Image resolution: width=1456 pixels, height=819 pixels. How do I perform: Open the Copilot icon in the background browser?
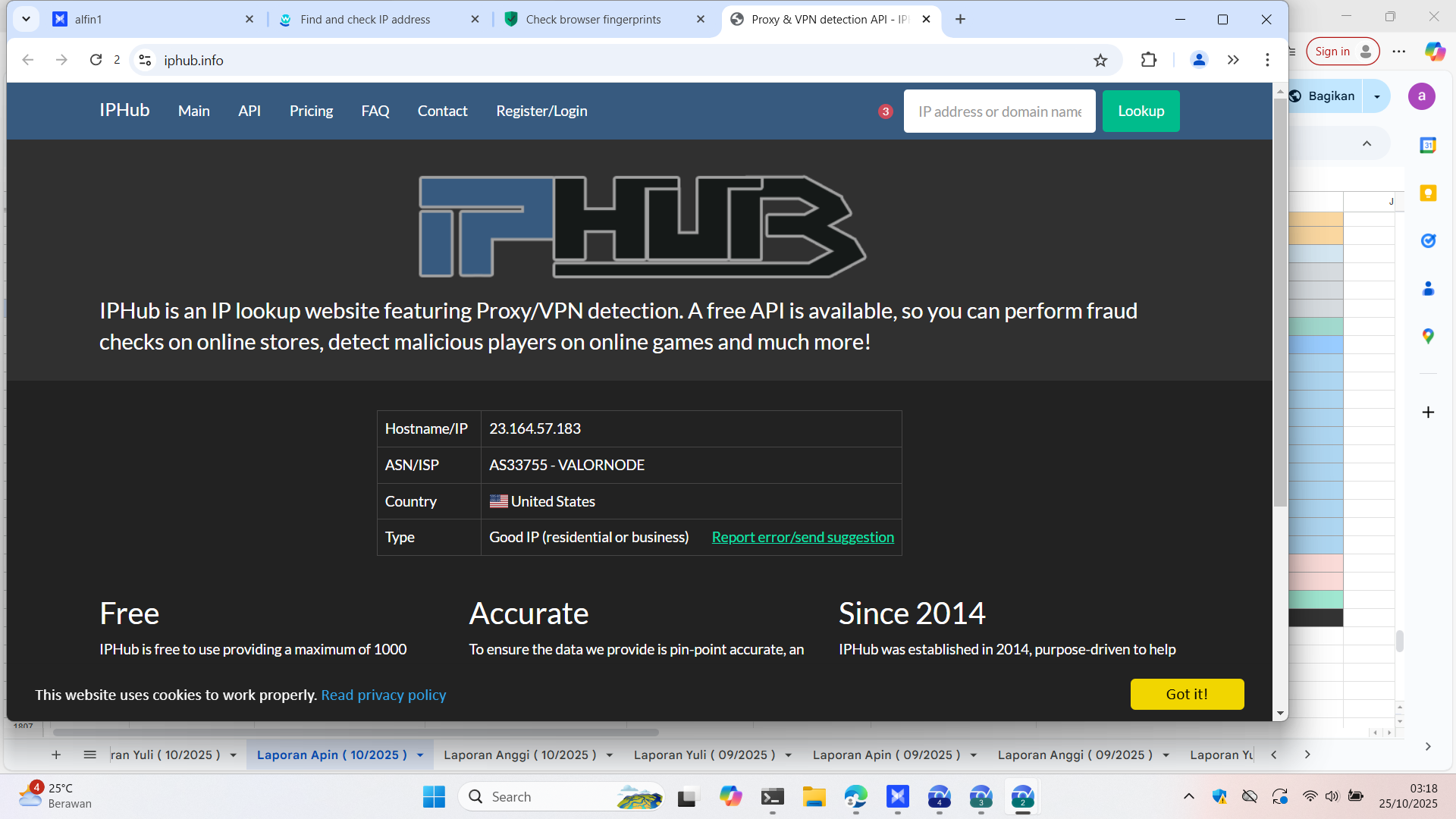tap(1435, 52)
